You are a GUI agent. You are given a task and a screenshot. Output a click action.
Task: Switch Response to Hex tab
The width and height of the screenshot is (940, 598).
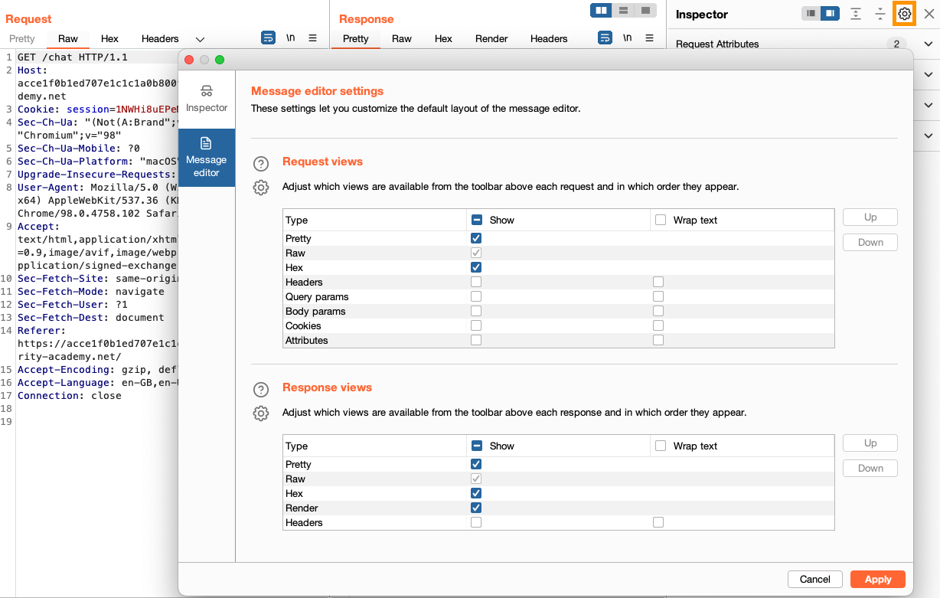[x=443, y=38]
